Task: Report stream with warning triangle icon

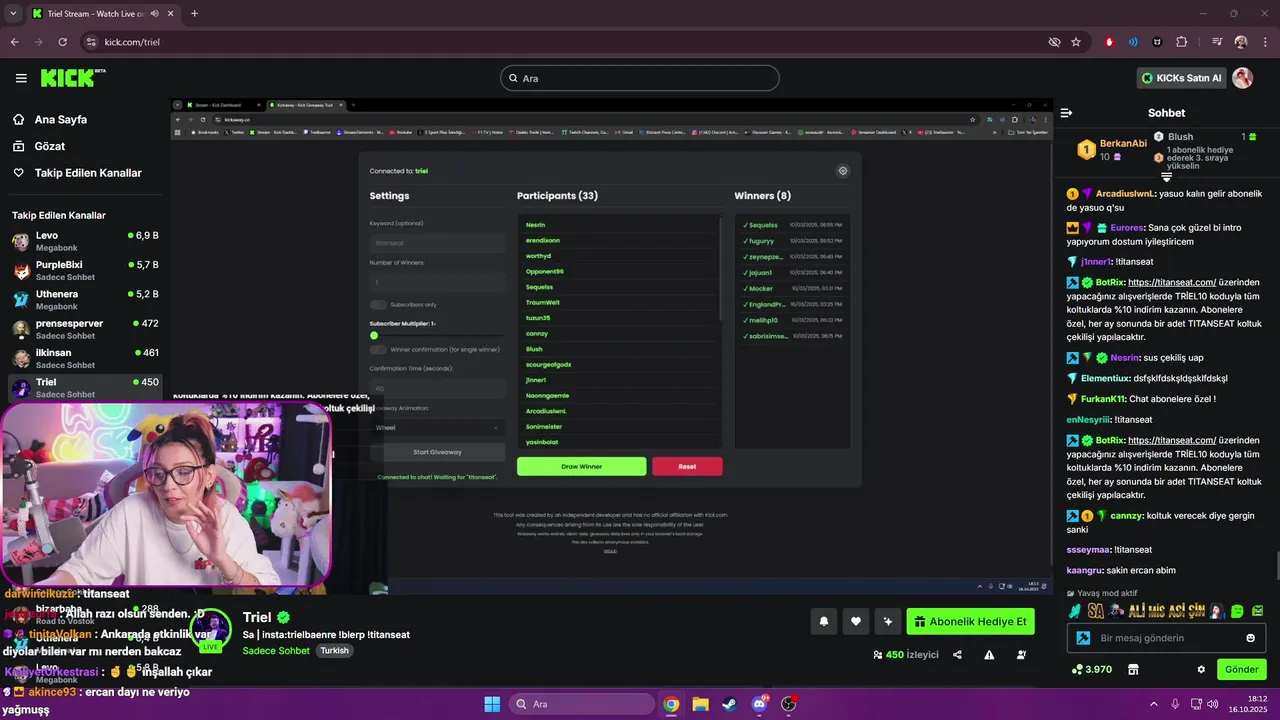Action: click(x=989, y=655)
